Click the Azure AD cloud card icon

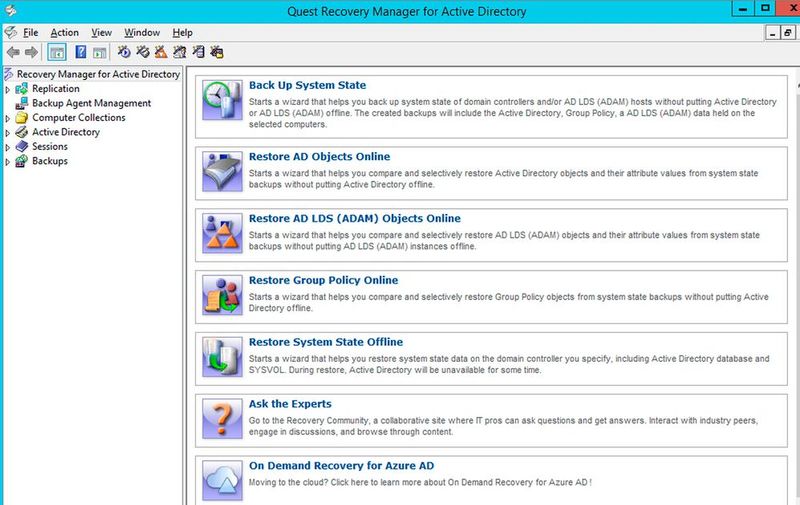[222, 481]
